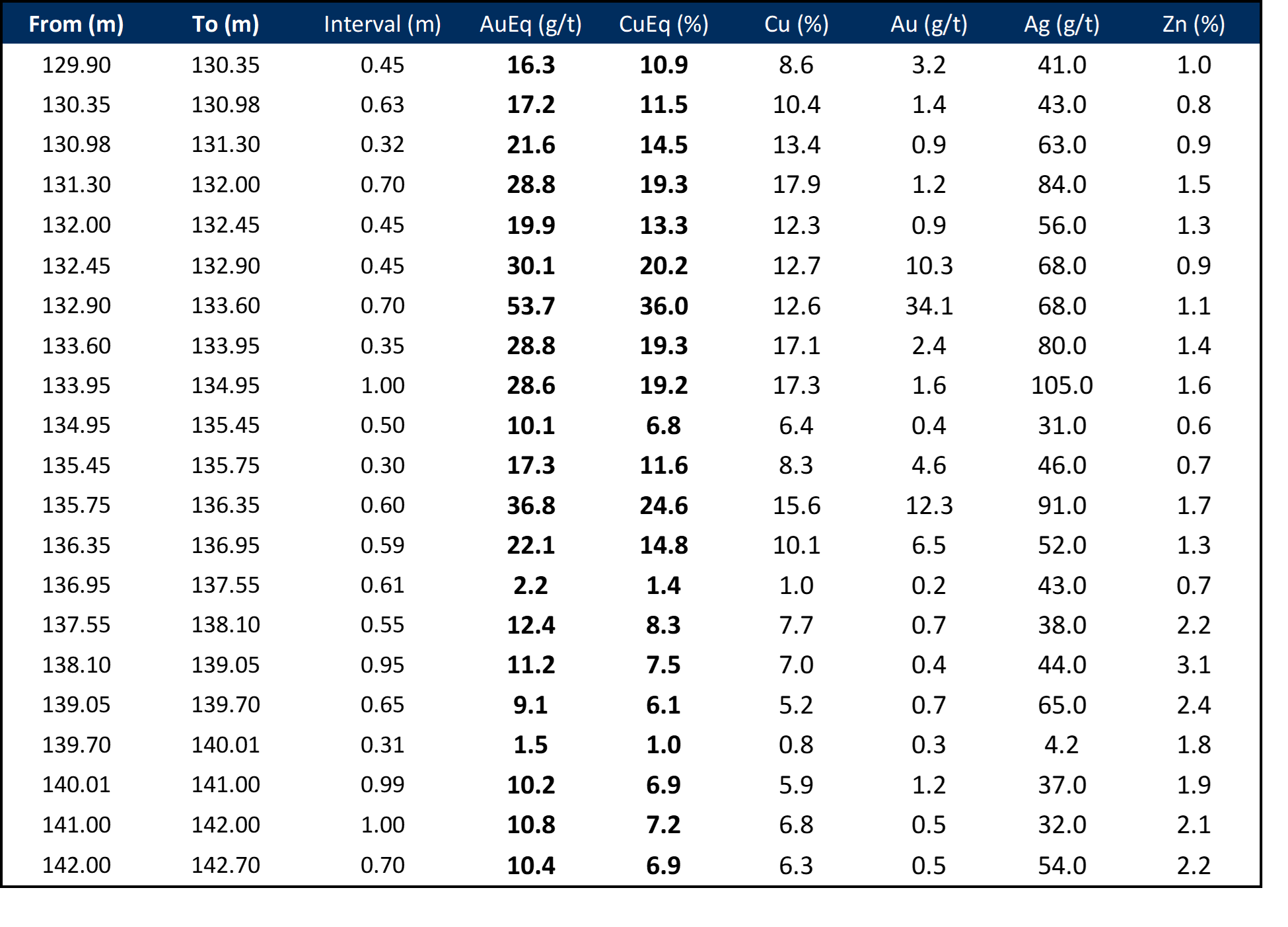Click the 'Interval (m)' column header
This screenshot has width=1288, height=927.
click(x=382, y=24)
